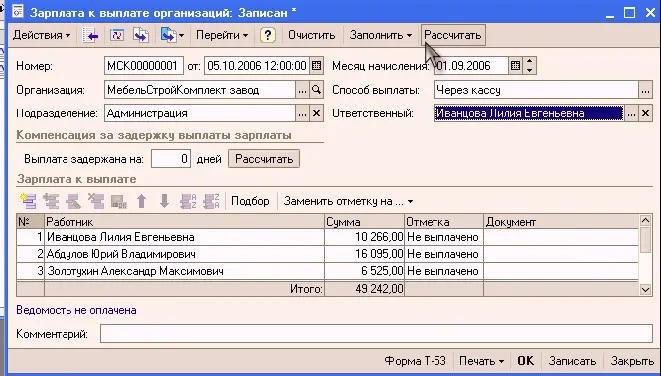661x376 pixels.
Task: Click the Подразделение field Администрация
Action: point(200,113)
